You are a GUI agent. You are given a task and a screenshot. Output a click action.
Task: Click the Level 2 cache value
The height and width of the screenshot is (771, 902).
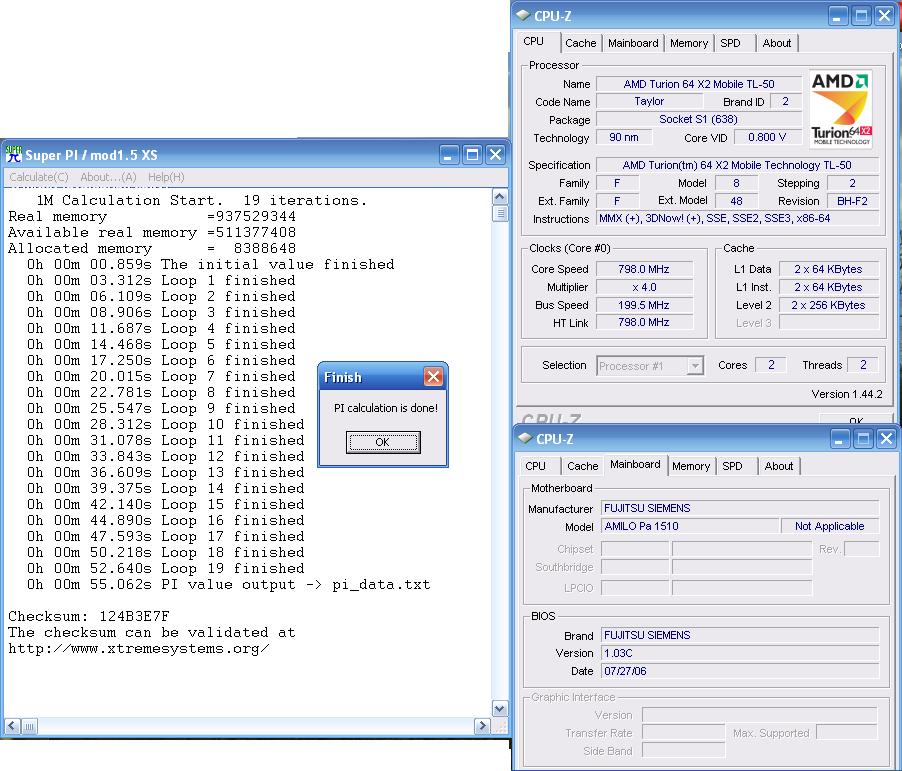click(x=828, y=305)
